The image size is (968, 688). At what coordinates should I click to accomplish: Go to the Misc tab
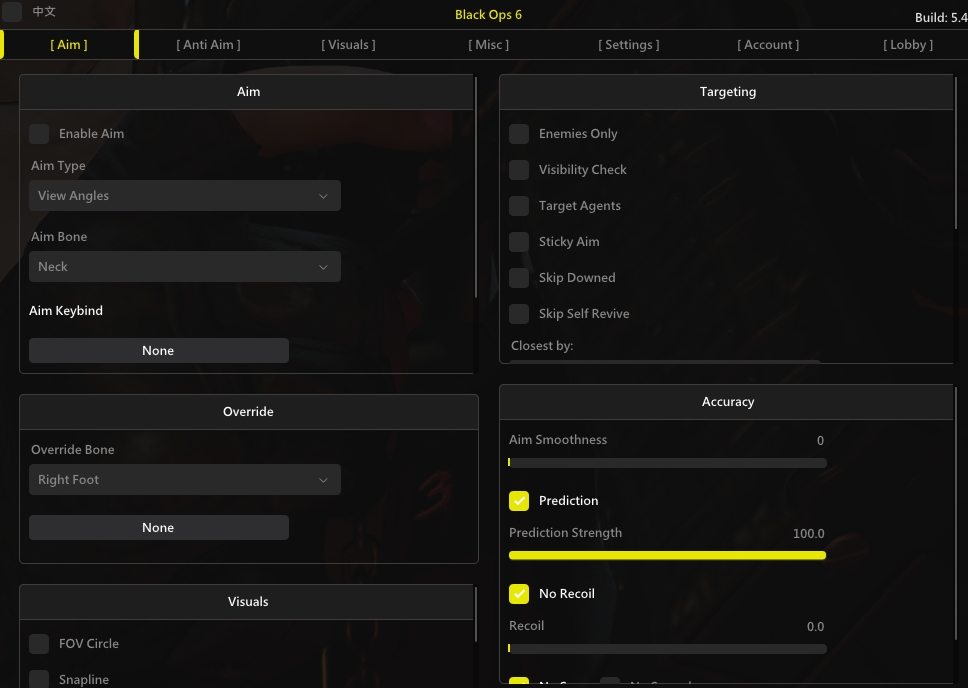(x=488, y=44)
